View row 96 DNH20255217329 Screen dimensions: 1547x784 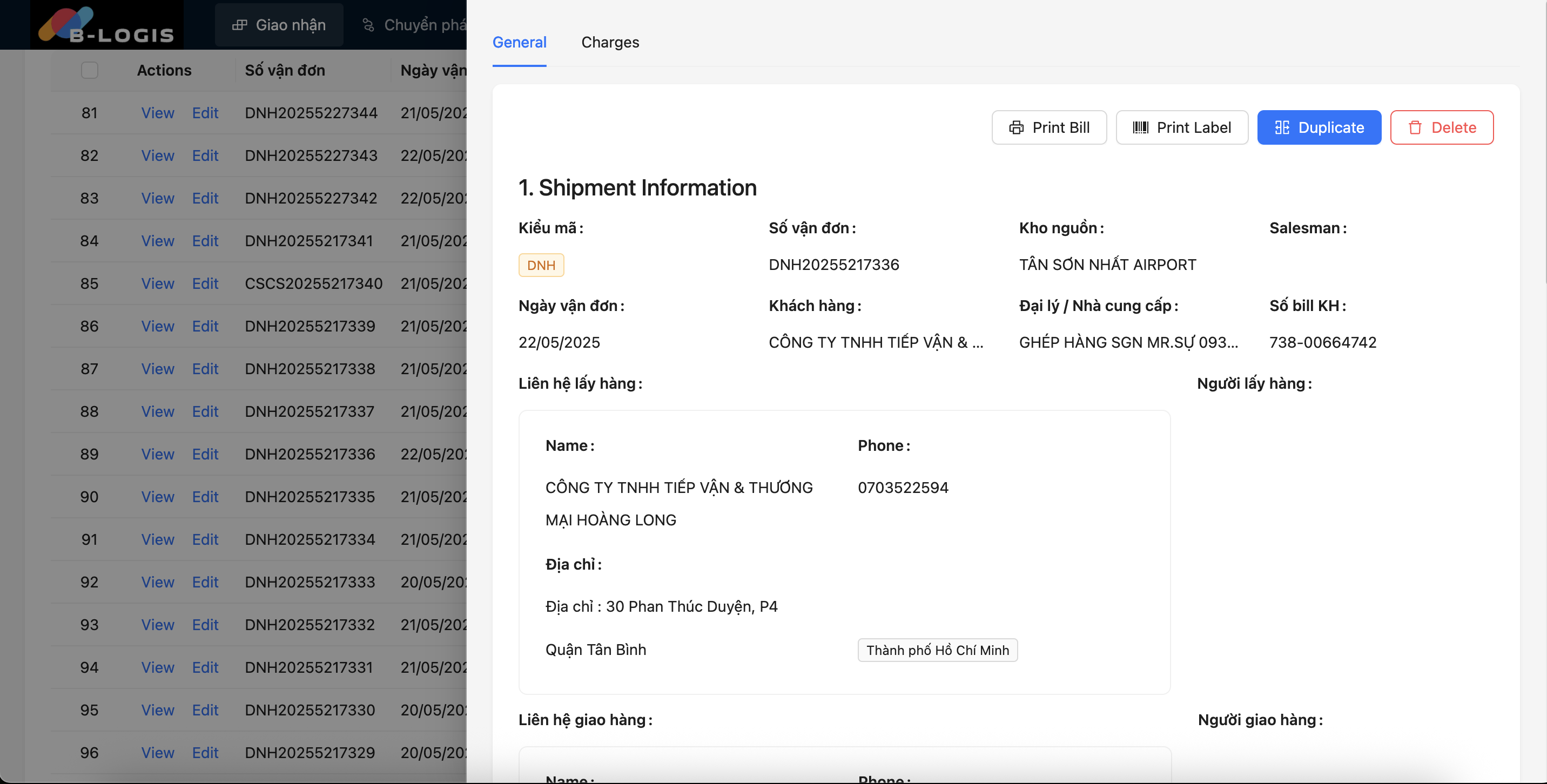(x=157, y=752)
